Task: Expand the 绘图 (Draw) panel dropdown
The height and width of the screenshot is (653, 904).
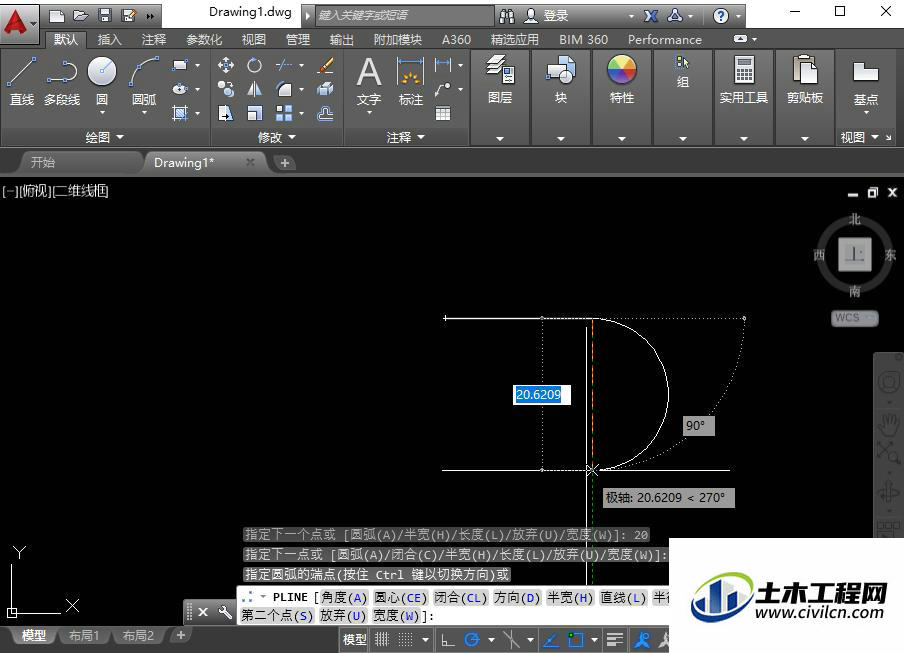Action: pyautogui.click(x=104, y=137)
